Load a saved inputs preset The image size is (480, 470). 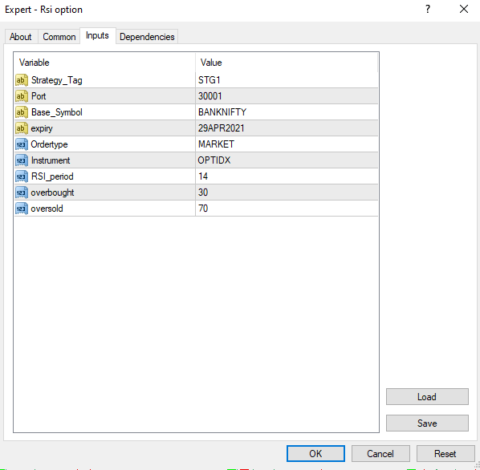click(427, 397)
